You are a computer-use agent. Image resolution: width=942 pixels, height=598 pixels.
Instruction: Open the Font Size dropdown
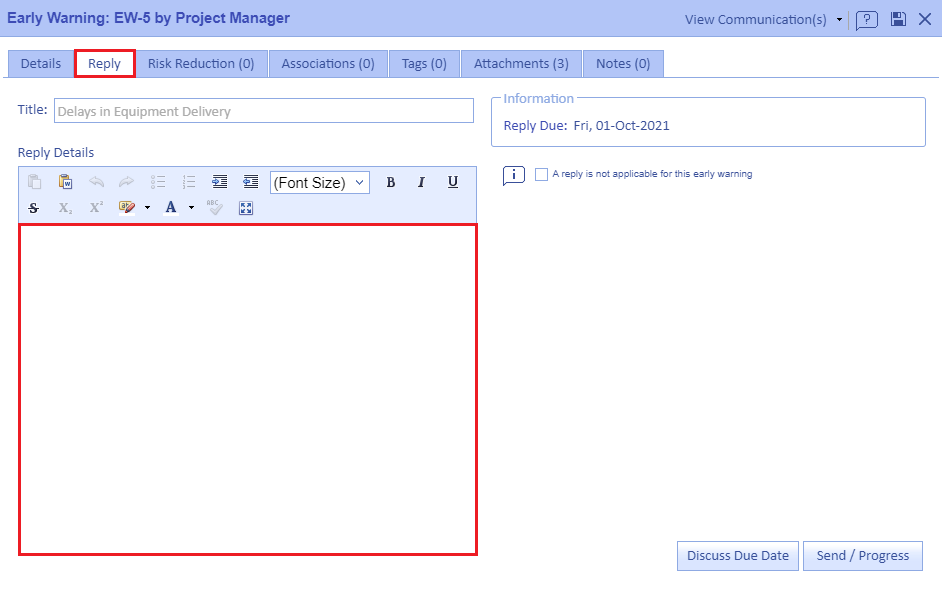click(319, 182)
